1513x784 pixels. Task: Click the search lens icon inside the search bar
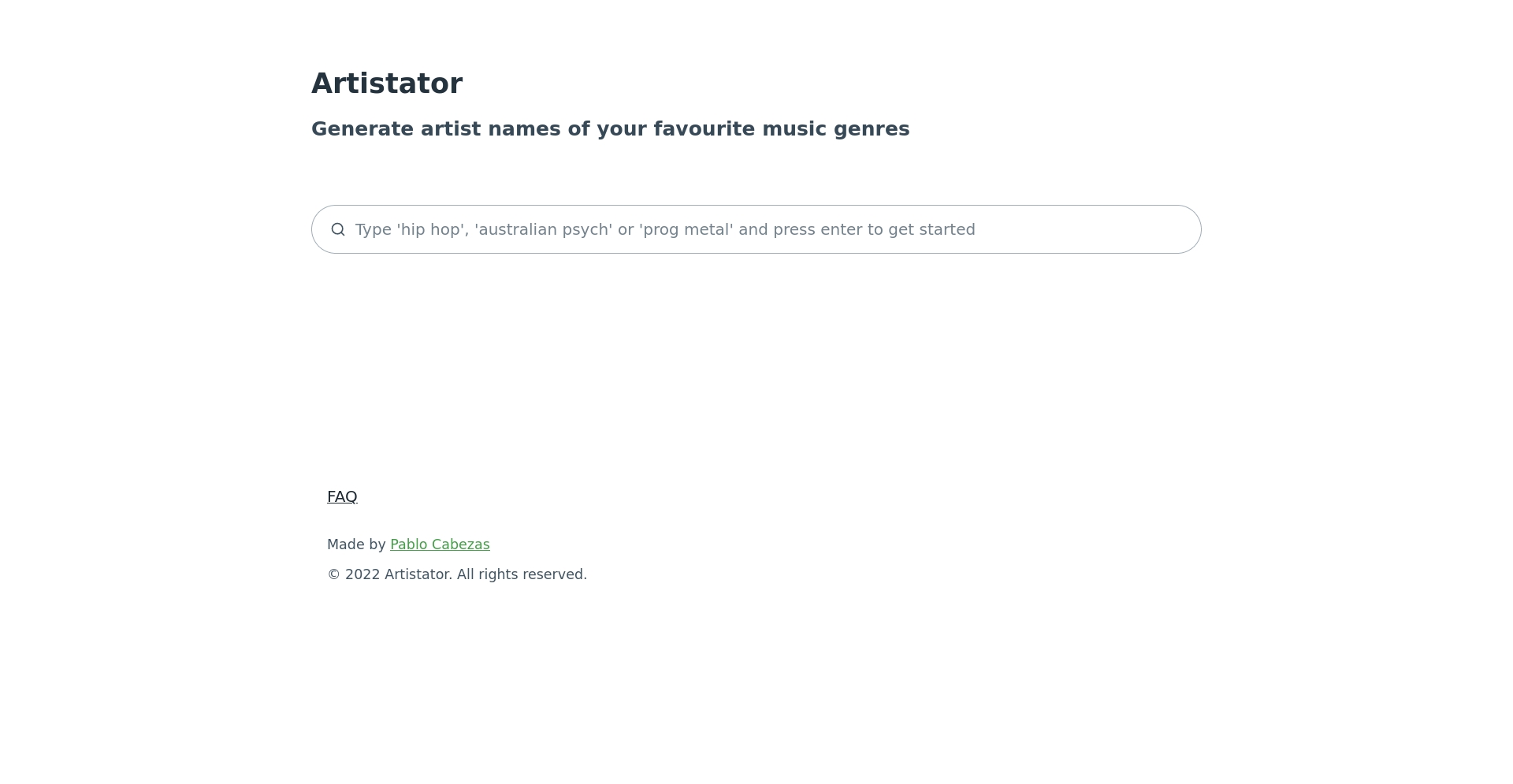coord(338,229)
